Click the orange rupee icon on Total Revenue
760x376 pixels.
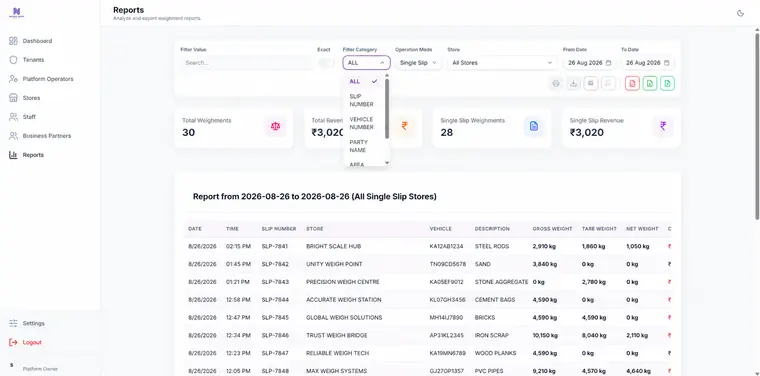[x=405, y=126]
